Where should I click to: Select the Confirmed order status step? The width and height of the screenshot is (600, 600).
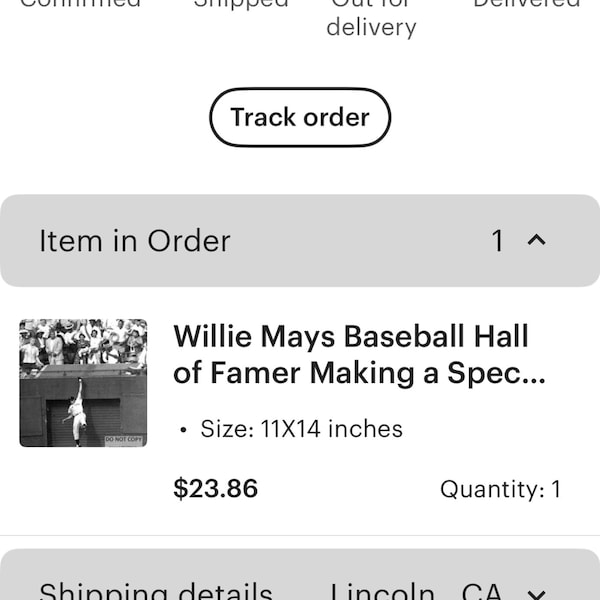coord(80,3)
